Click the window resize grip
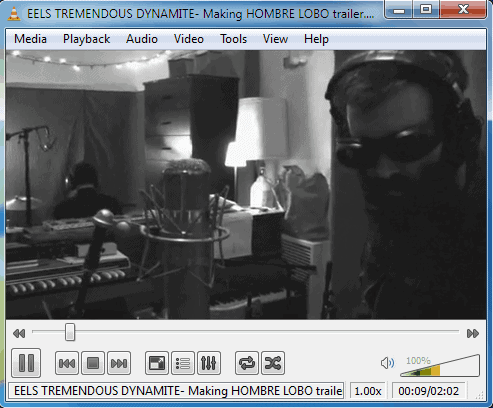Screen dimensions: 493x408 pyautogui.click(x=480, y=395)
